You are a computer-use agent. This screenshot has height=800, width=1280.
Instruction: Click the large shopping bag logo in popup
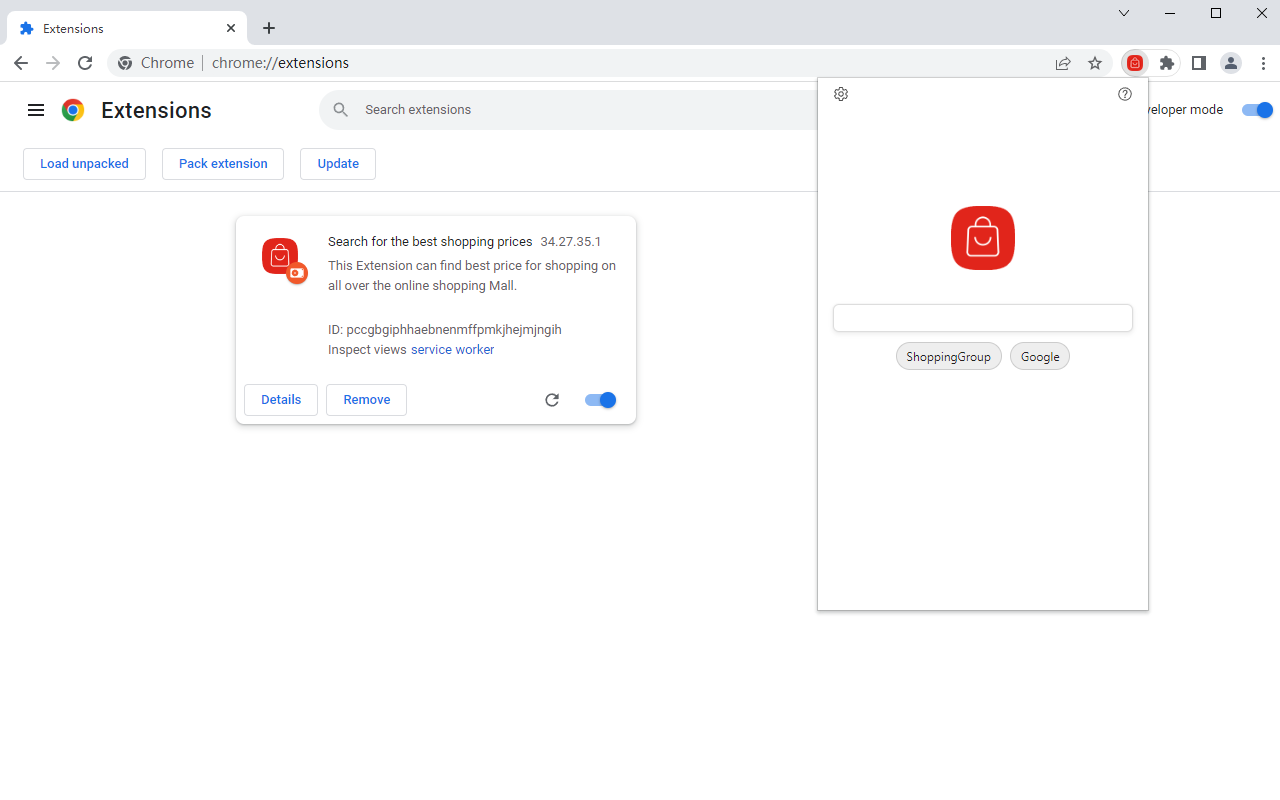983,238
